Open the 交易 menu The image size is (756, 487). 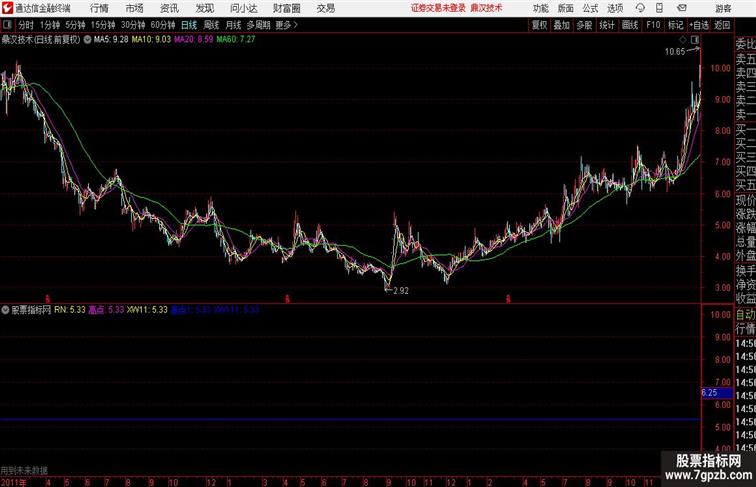point(326,8)
